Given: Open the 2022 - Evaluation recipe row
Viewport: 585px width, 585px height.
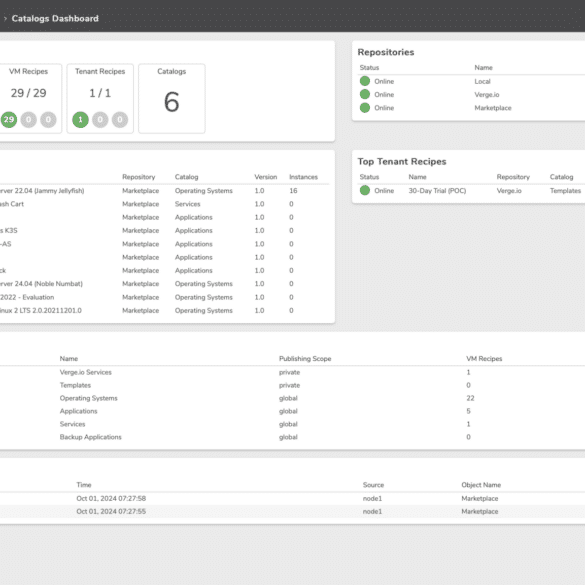Looking at the screenshot, I should 165,297.
